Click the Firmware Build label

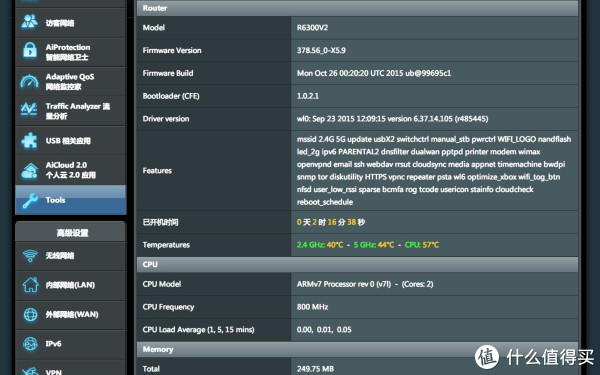coord(168,73)
